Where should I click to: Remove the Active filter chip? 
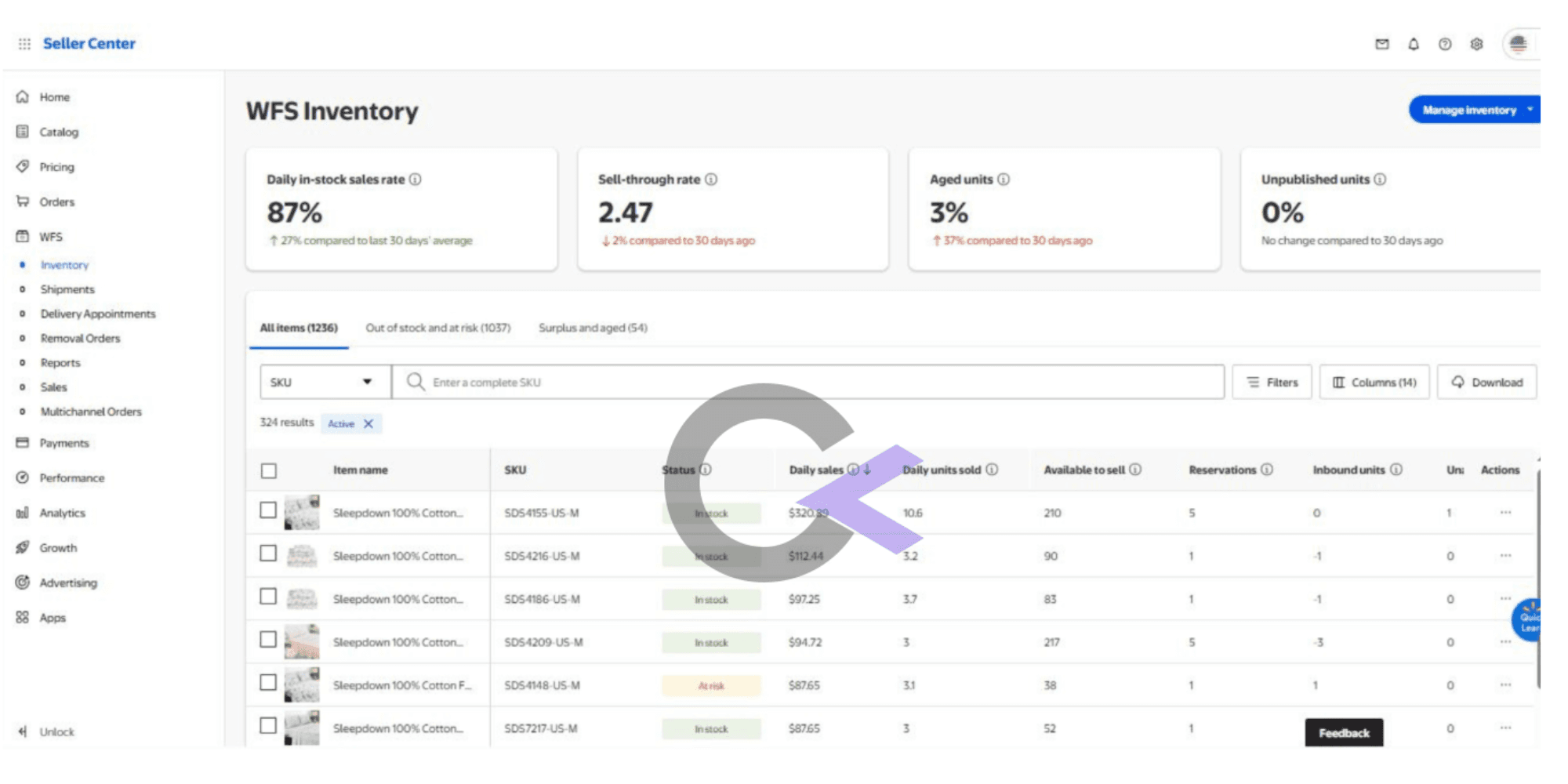368,423
